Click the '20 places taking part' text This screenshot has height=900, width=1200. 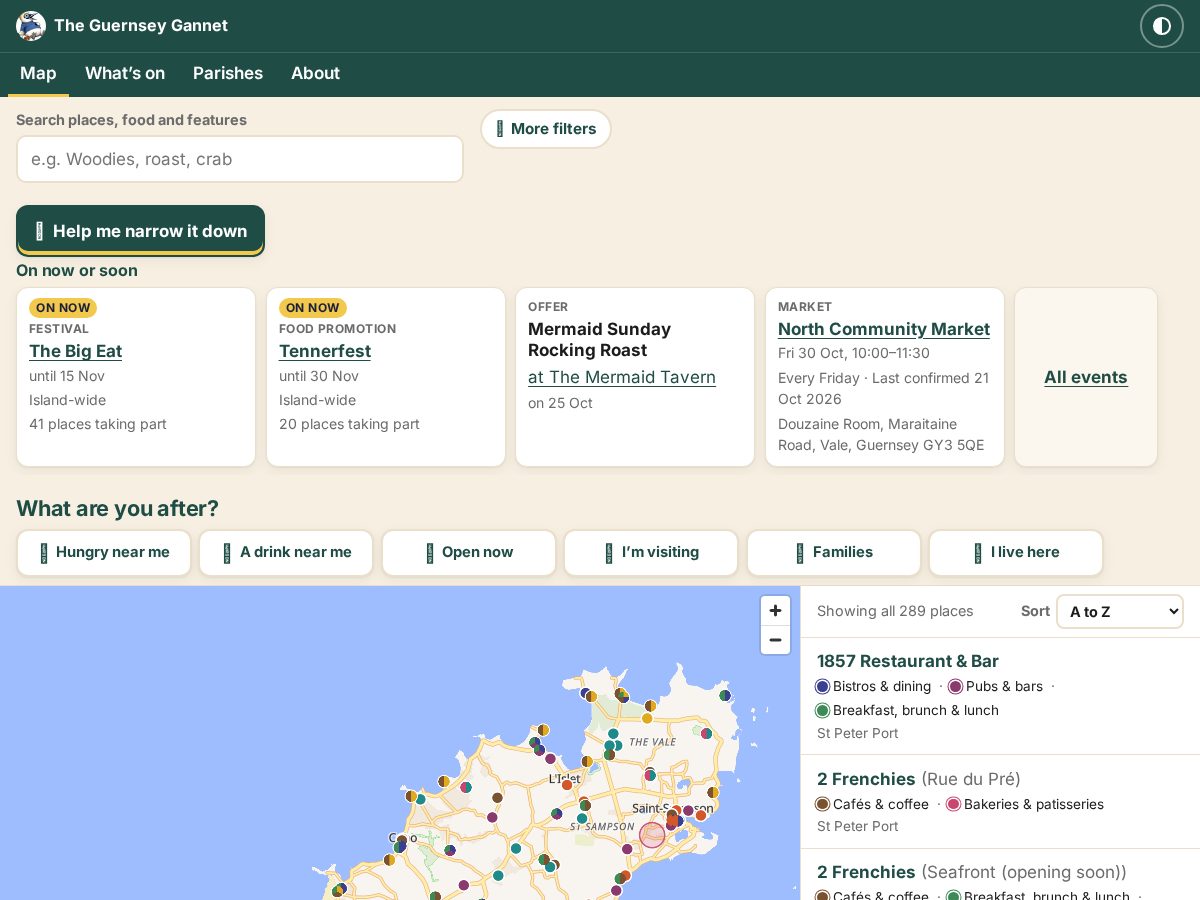(x=349, y=424)
